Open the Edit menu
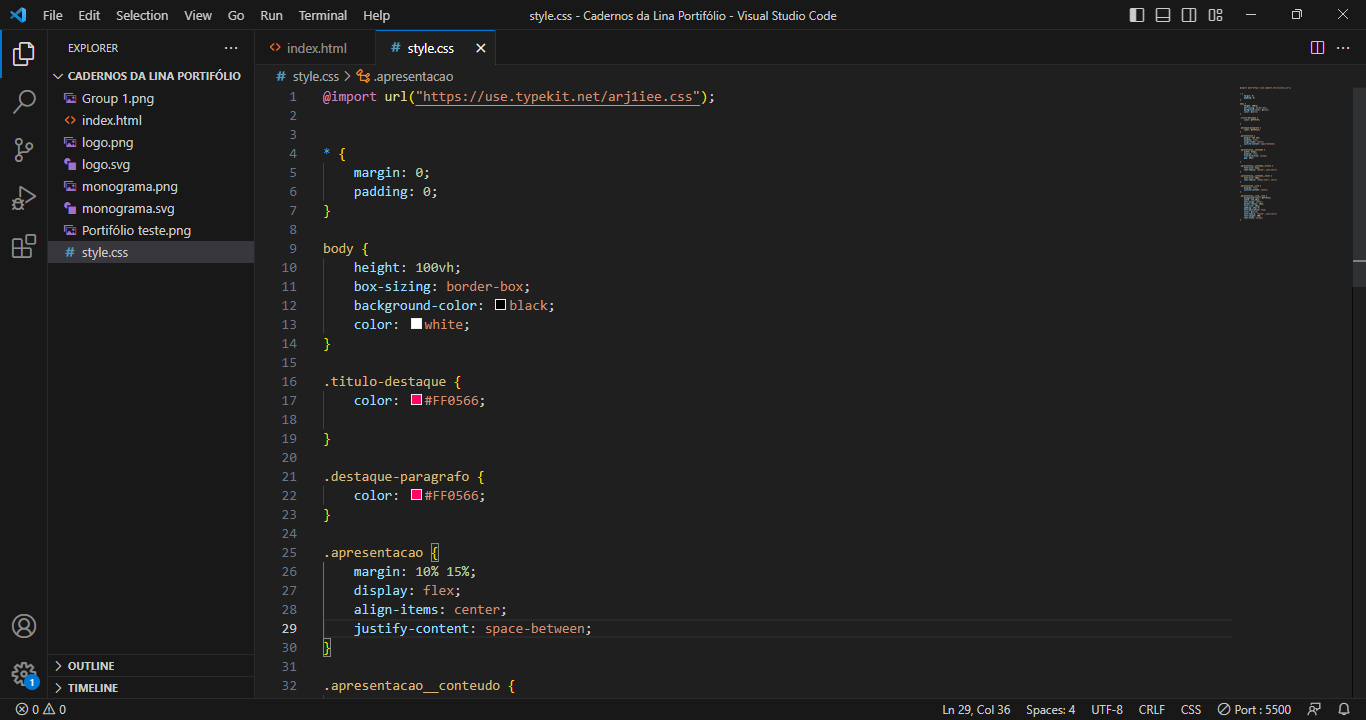1366x720 pixels. click(89, 15)
